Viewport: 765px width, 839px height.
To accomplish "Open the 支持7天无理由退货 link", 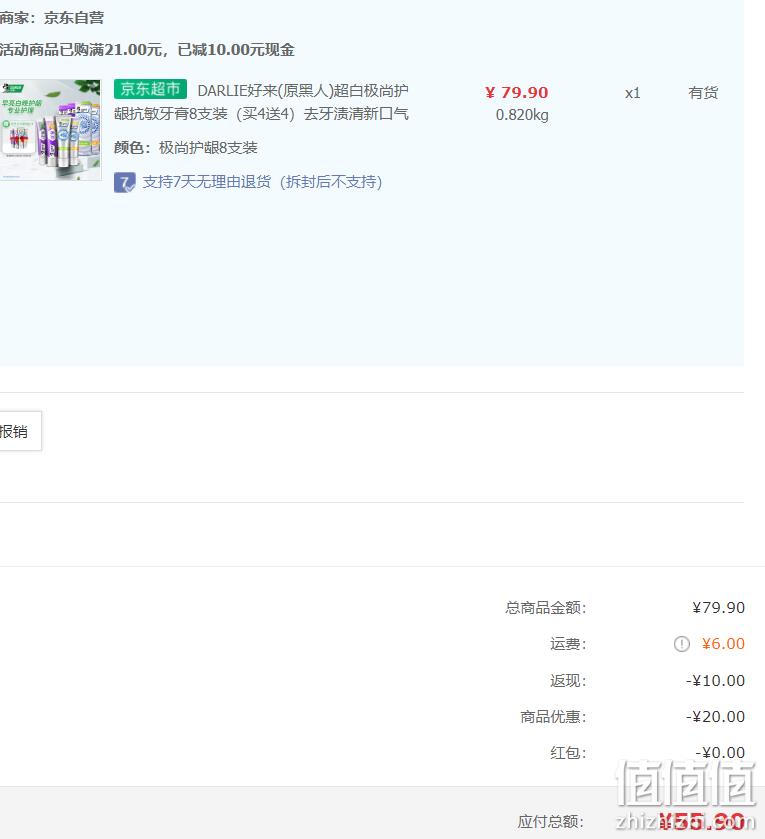I will pyautogui.click(x=262, y=182).
